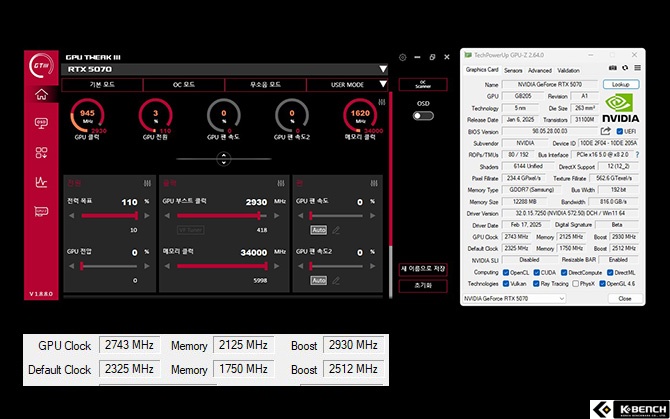This screenshot has height=419, width=670.
Task: Click the VF Tuner button
Action: click(x=191, y=230)
